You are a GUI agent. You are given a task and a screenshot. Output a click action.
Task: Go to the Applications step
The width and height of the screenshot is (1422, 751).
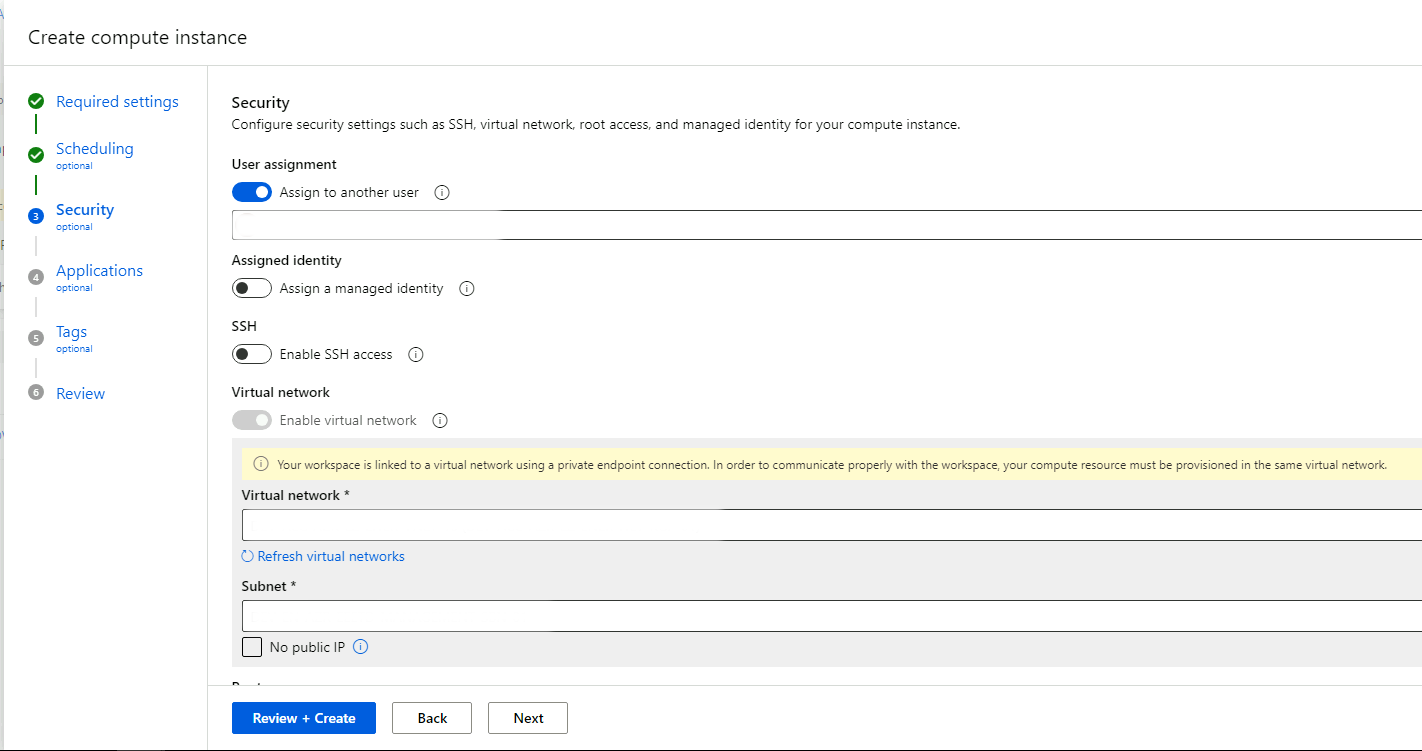tap(99, 271)
